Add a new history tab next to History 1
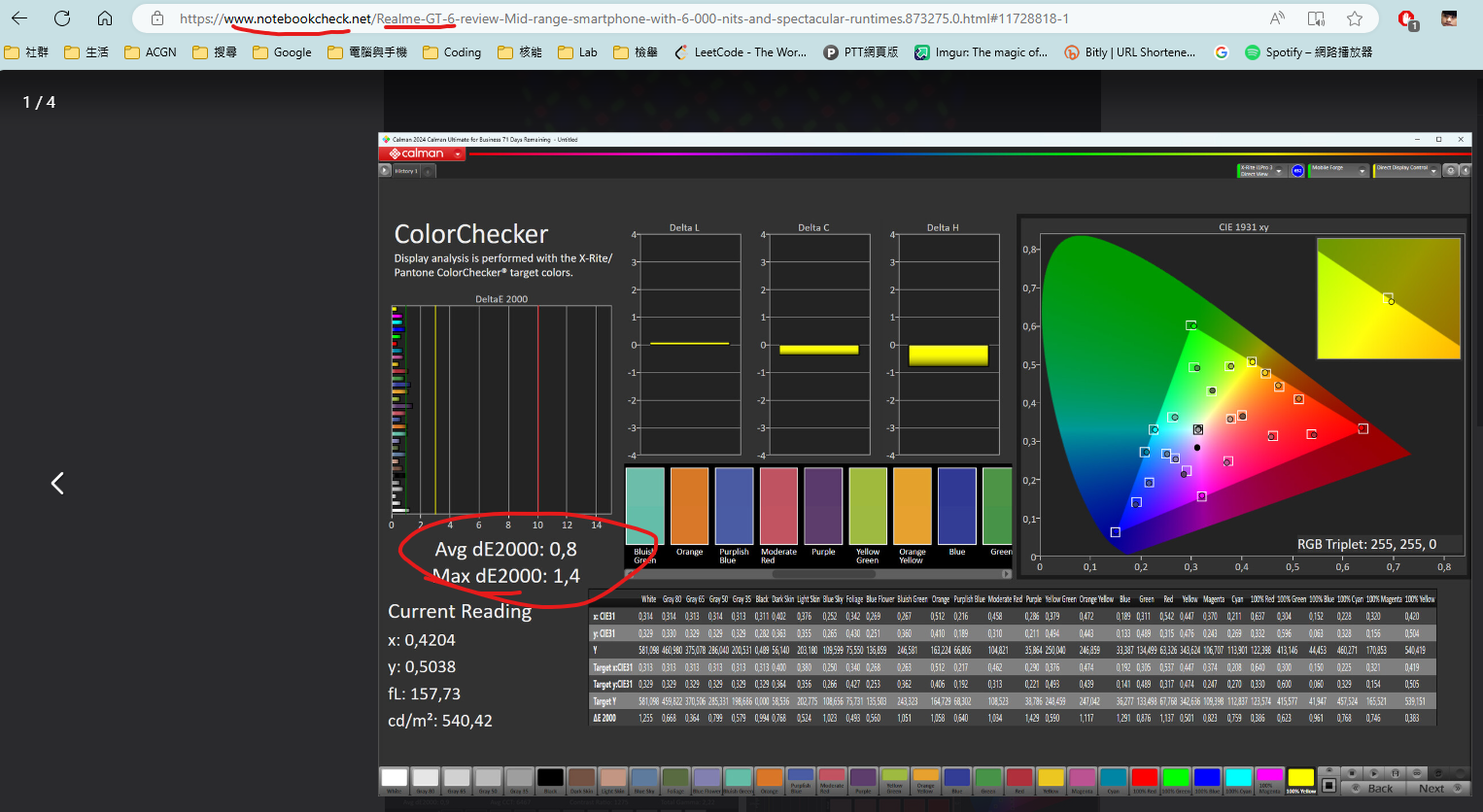Image resolution: width=1483 pixels, height=812 pixels. [x=429, y=171]
